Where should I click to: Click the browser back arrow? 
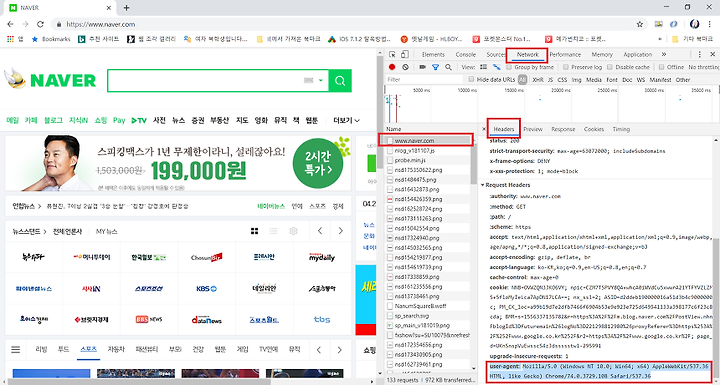(x=10, y=24)
